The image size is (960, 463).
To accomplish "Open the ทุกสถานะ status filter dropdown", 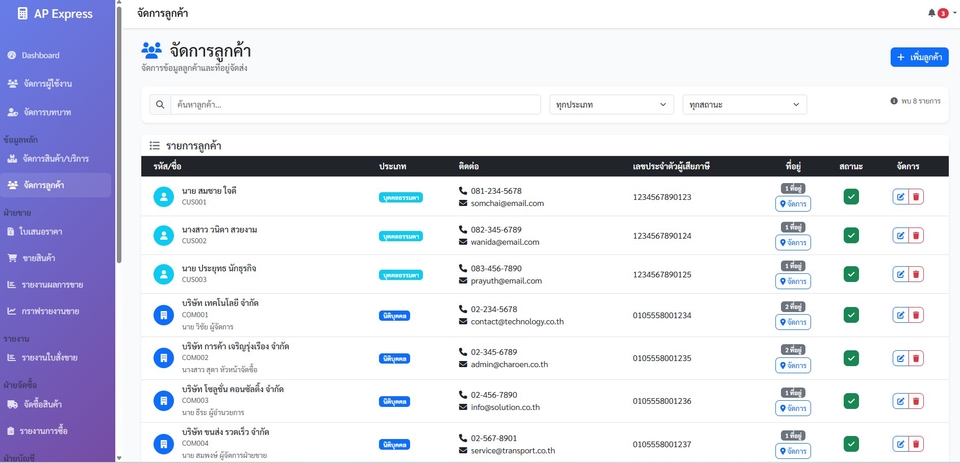I will click(x=745, y=104).
